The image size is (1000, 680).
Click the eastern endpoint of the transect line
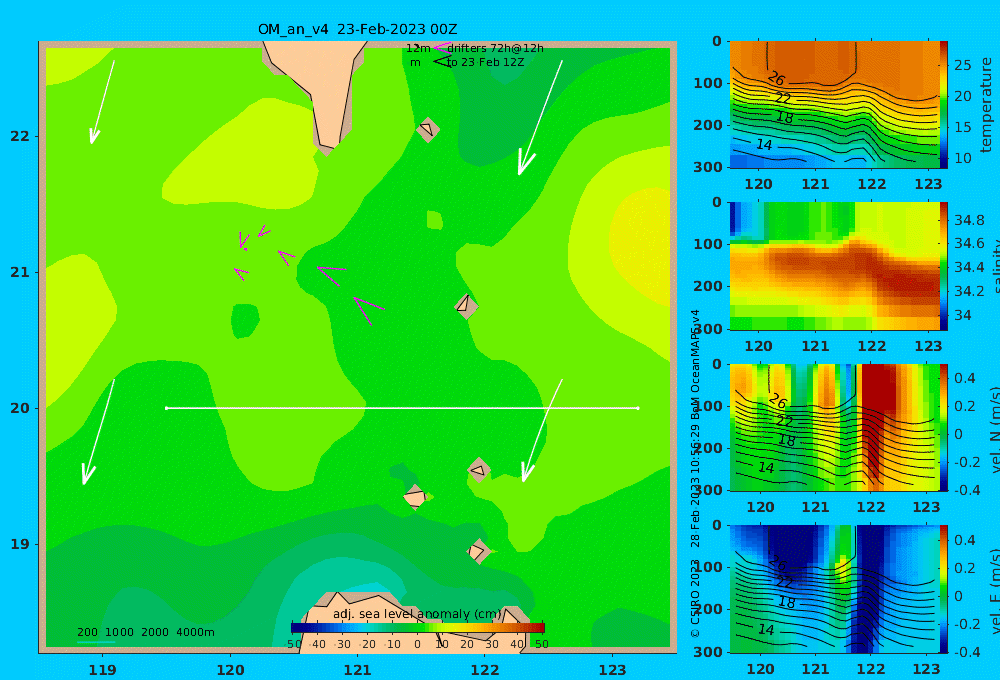click(x=638, y=408)
